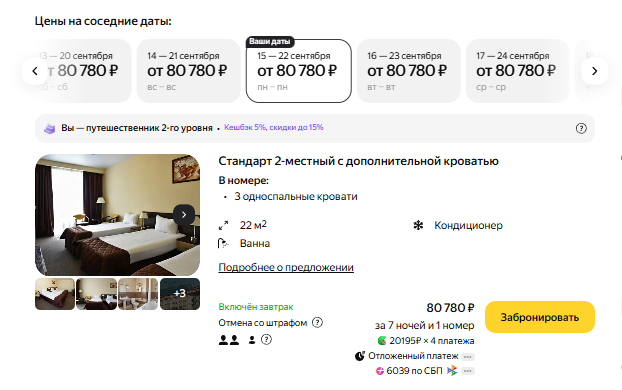Click question mark next to Отмена со штрафом
Image resolution: width=622 pixels, height=390 pixels.
[317, 323]
